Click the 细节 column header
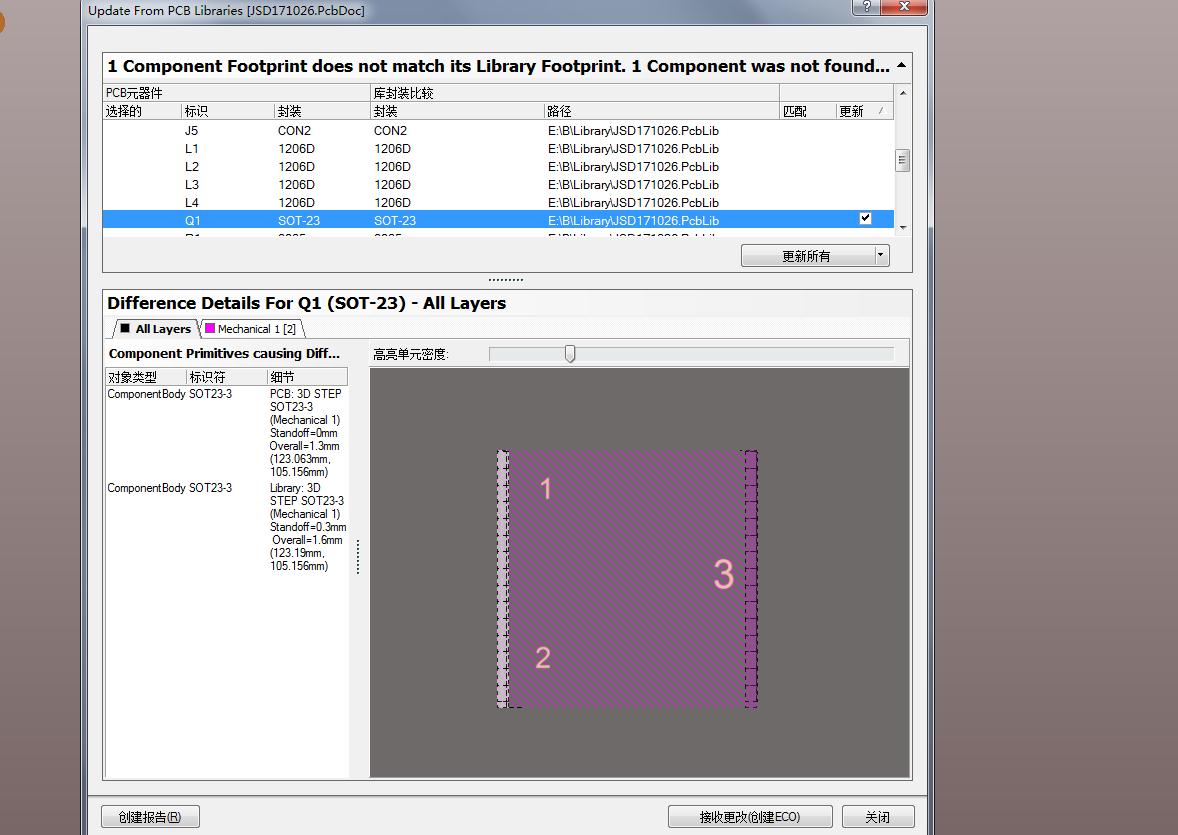 [x=307, y=377]
